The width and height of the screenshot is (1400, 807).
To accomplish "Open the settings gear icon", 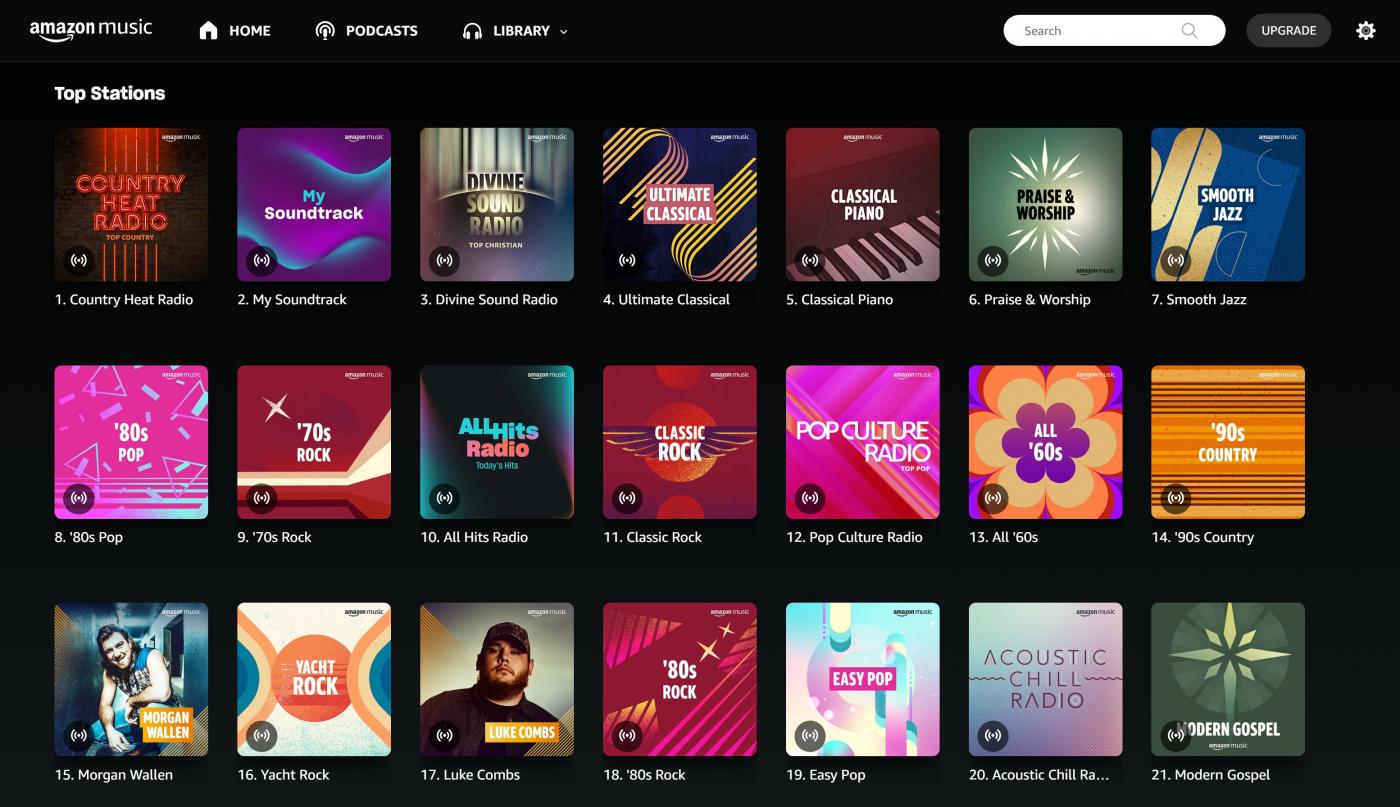I will coord(1365,31).
